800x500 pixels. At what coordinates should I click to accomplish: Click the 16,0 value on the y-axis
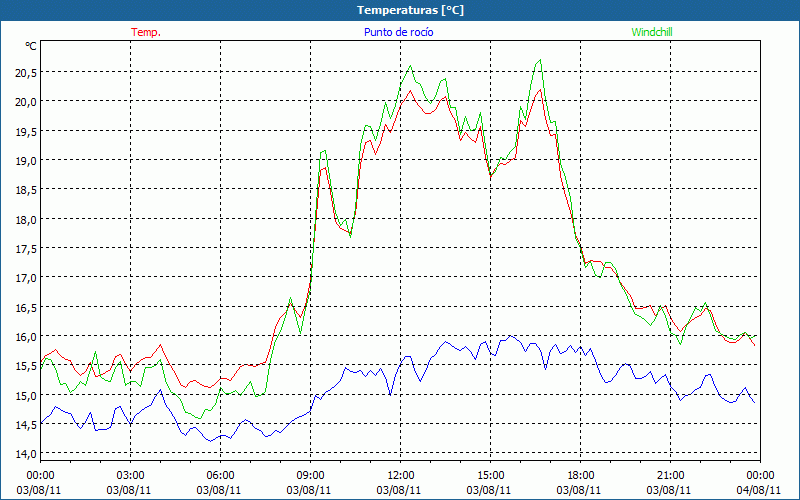click(x=26, y=337)
